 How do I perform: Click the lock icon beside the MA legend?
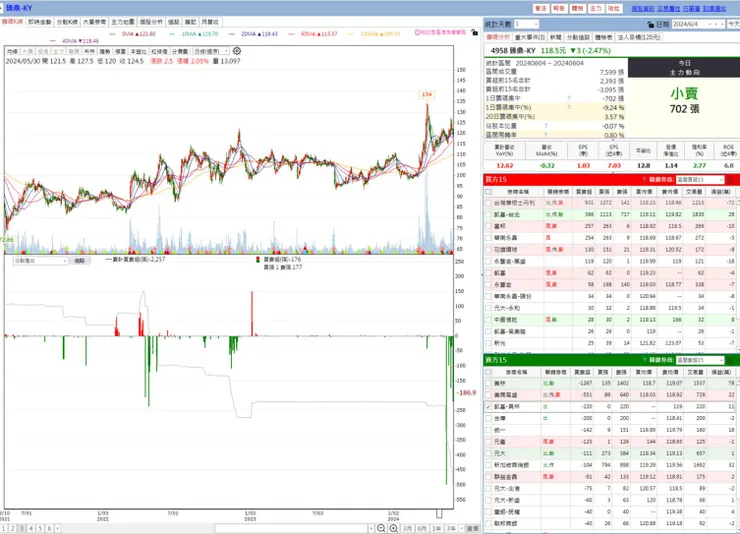click(474, 33)
